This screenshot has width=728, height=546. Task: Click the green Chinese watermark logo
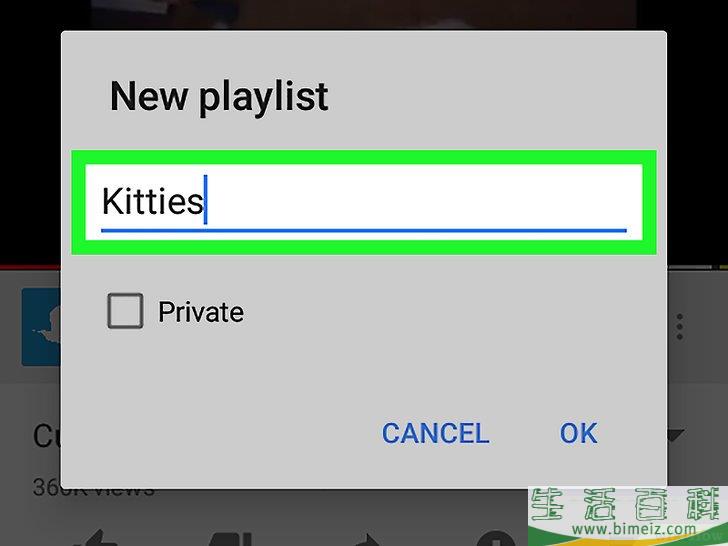628,504
